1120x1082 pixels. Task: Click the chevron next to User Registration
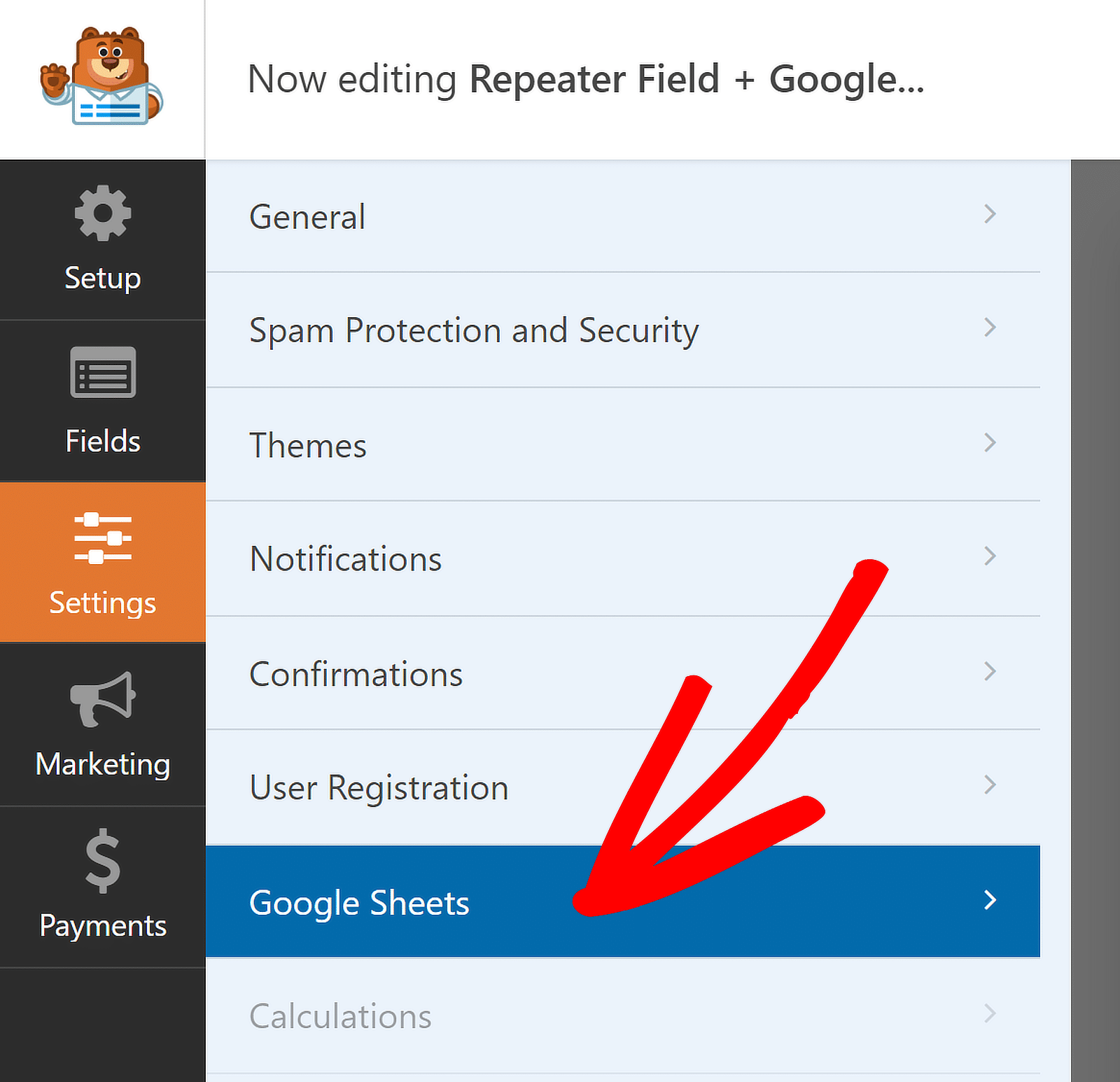click(990, 785)
